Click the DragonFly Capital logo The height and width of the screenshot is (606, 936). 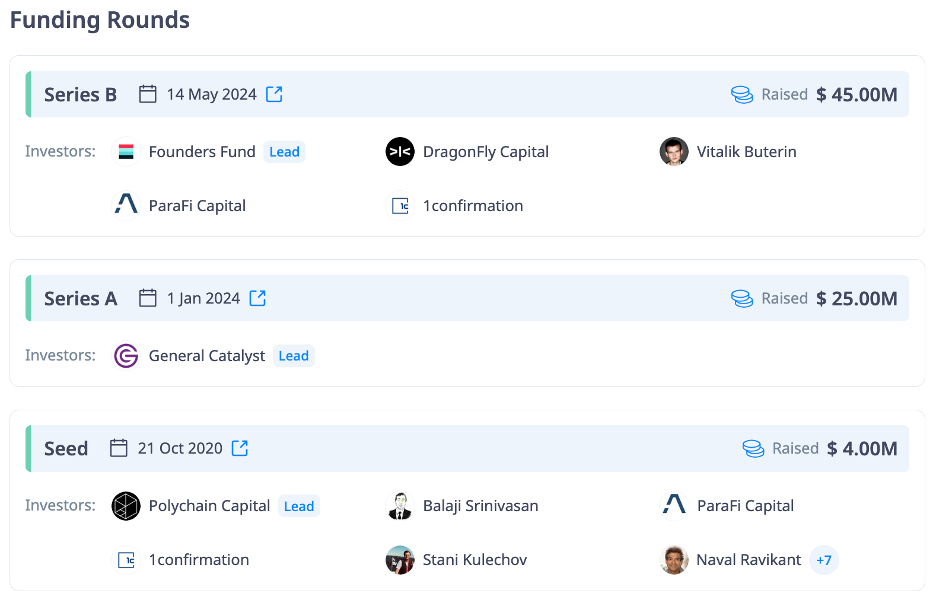tap(400, 152)
